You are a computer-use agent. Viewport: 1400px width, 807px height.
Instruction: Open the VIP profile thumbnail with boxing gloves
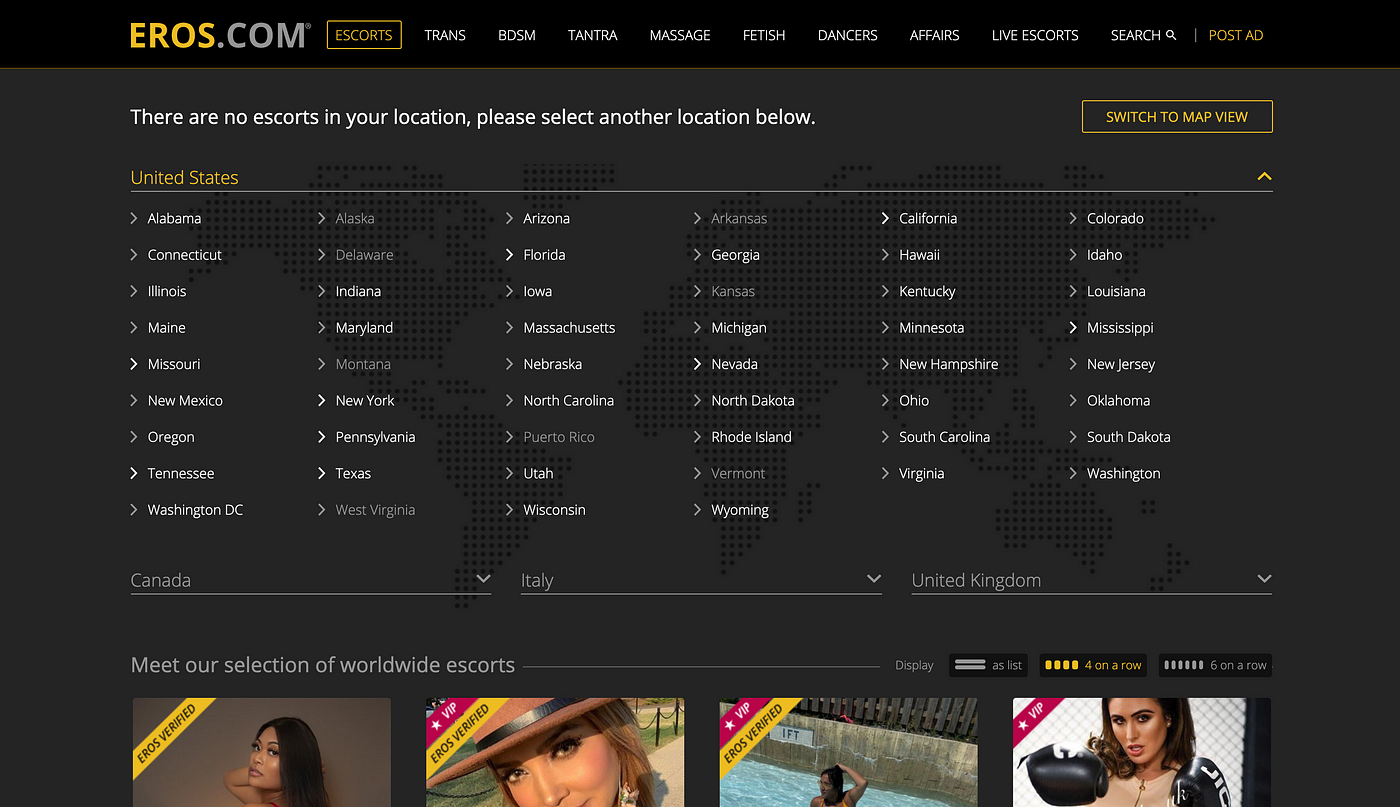click(x=1142, y=752)
